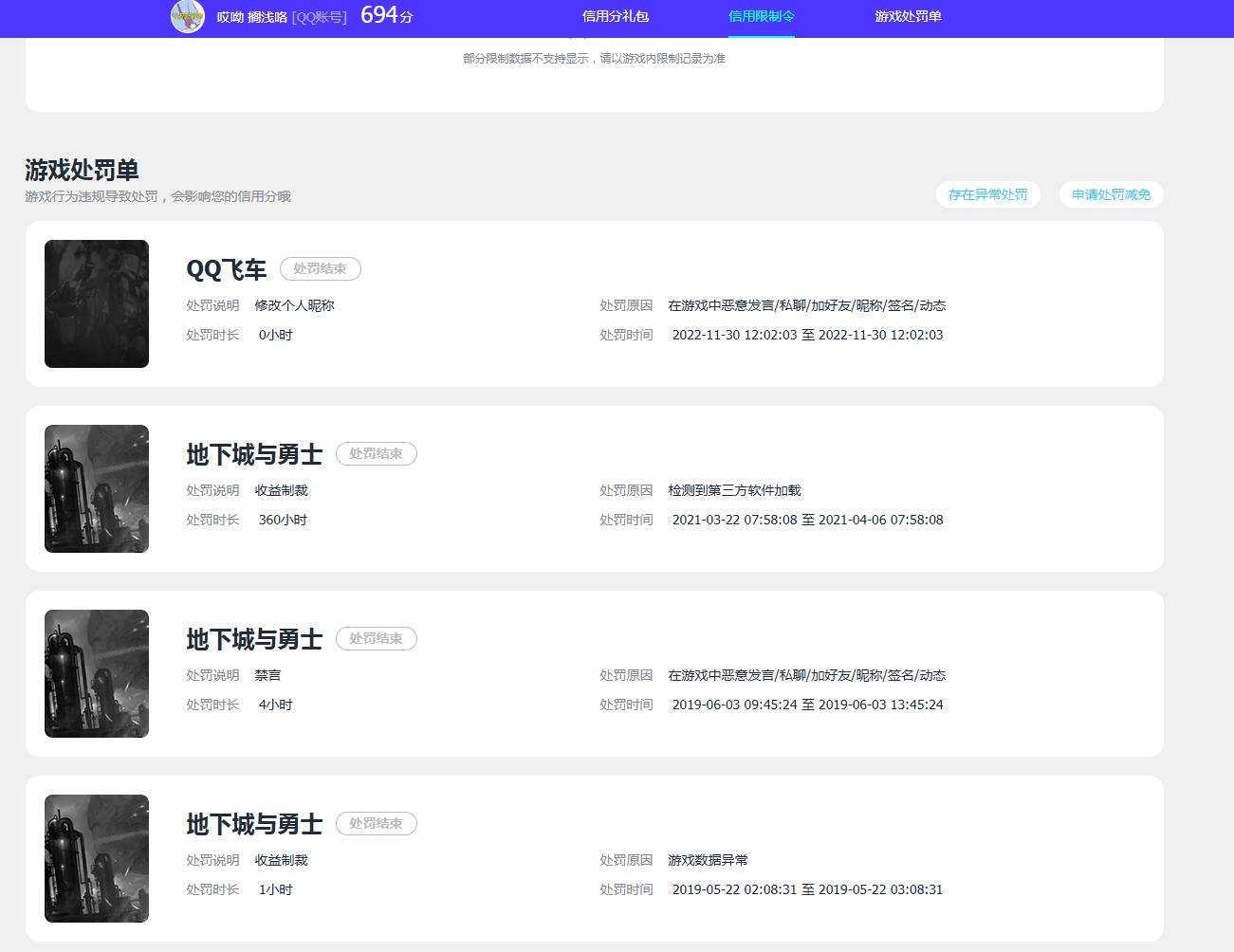The image size is (1234, 952).
Task: Open thumbnail of 禁言 地下城与勇士 penalty
Action: pos(97,673)
